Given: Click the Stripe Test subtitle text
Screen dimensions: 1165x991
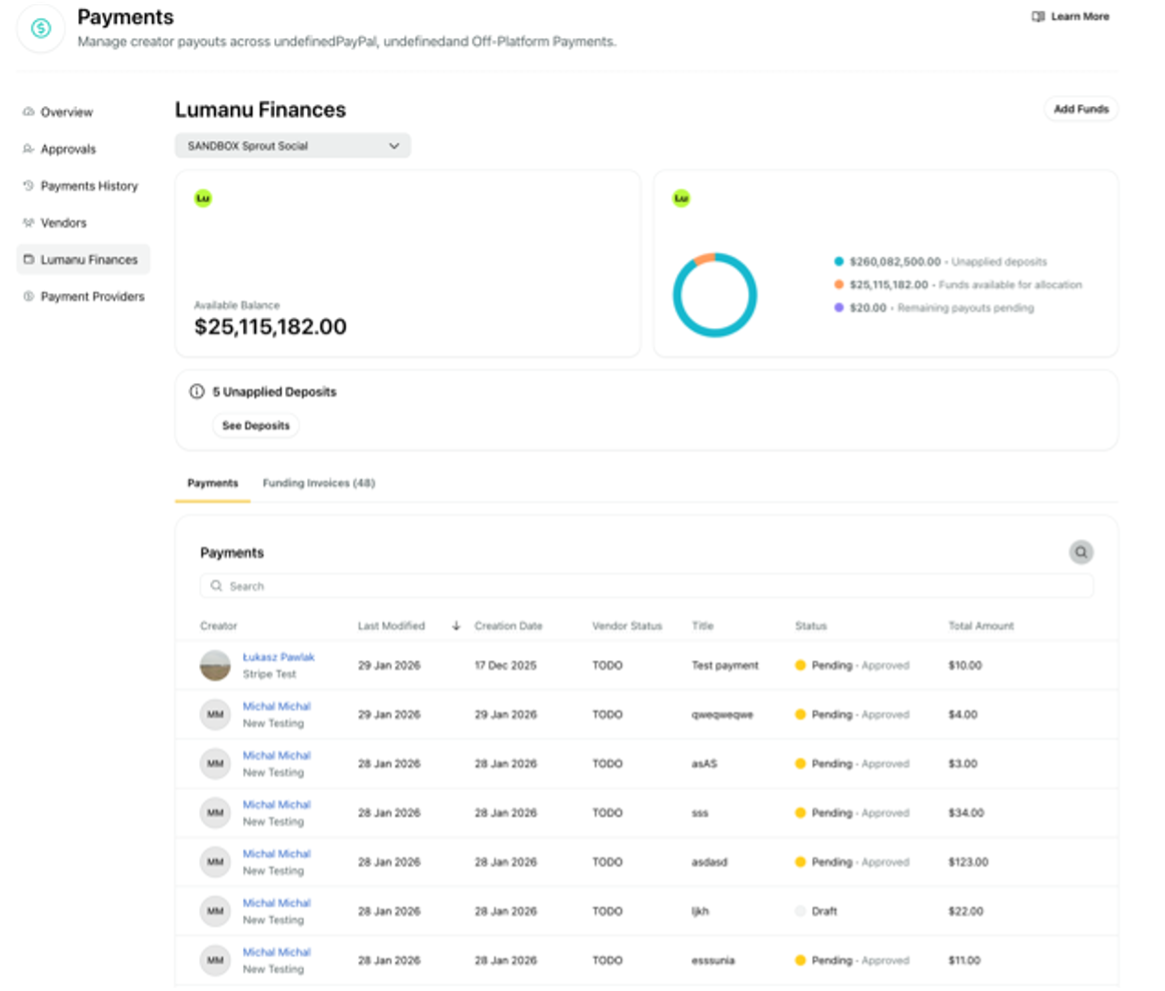Looking at the screenshot, I should [269, 674].
